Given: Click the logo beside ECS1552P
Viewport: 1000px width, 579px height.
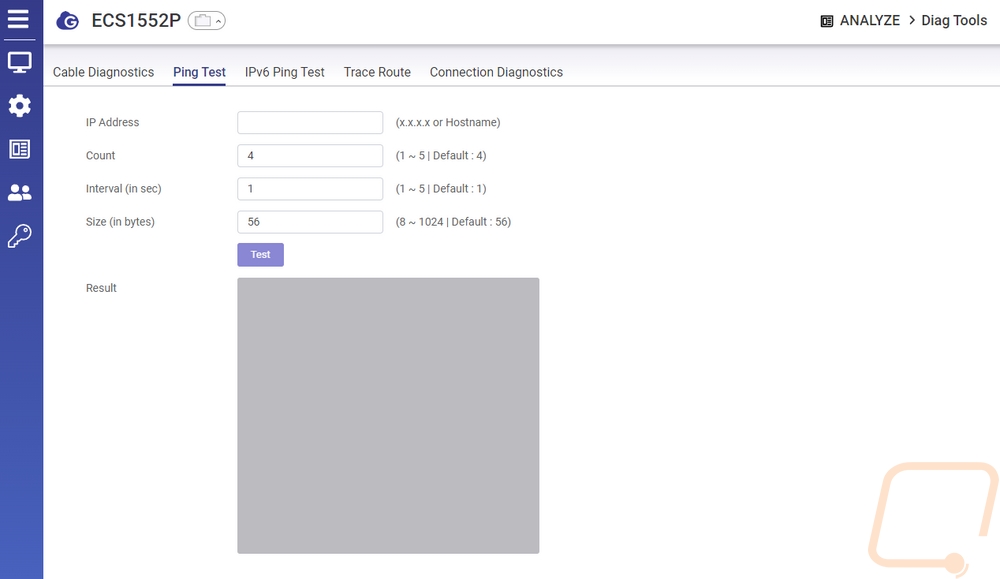Looking at the screenshot, I should click(x=68, y=21).
